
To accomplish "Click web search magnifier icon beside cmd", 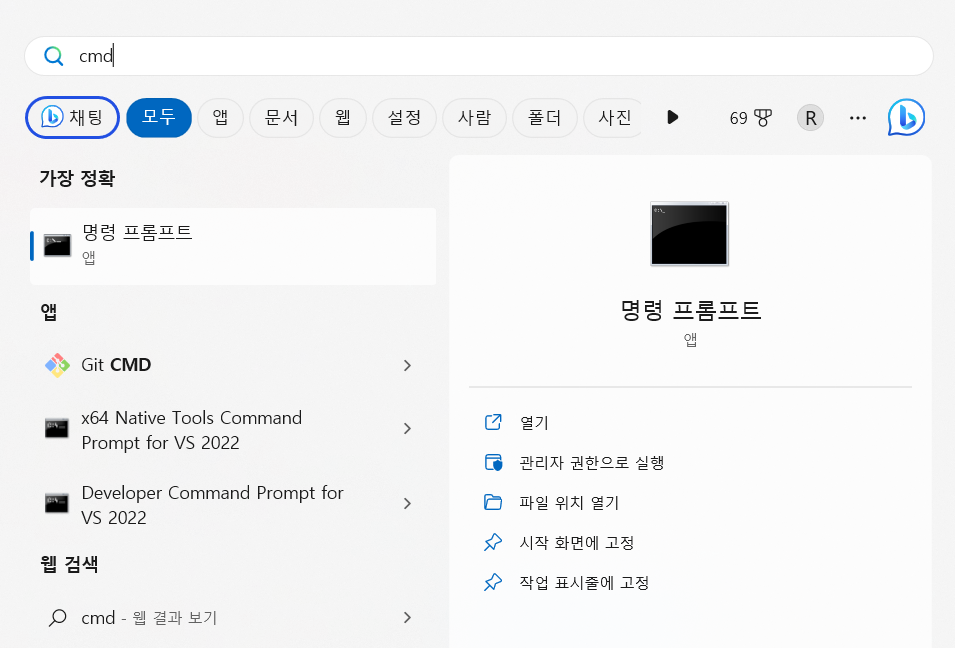I will pyautogui.click(x=58, y=618).
